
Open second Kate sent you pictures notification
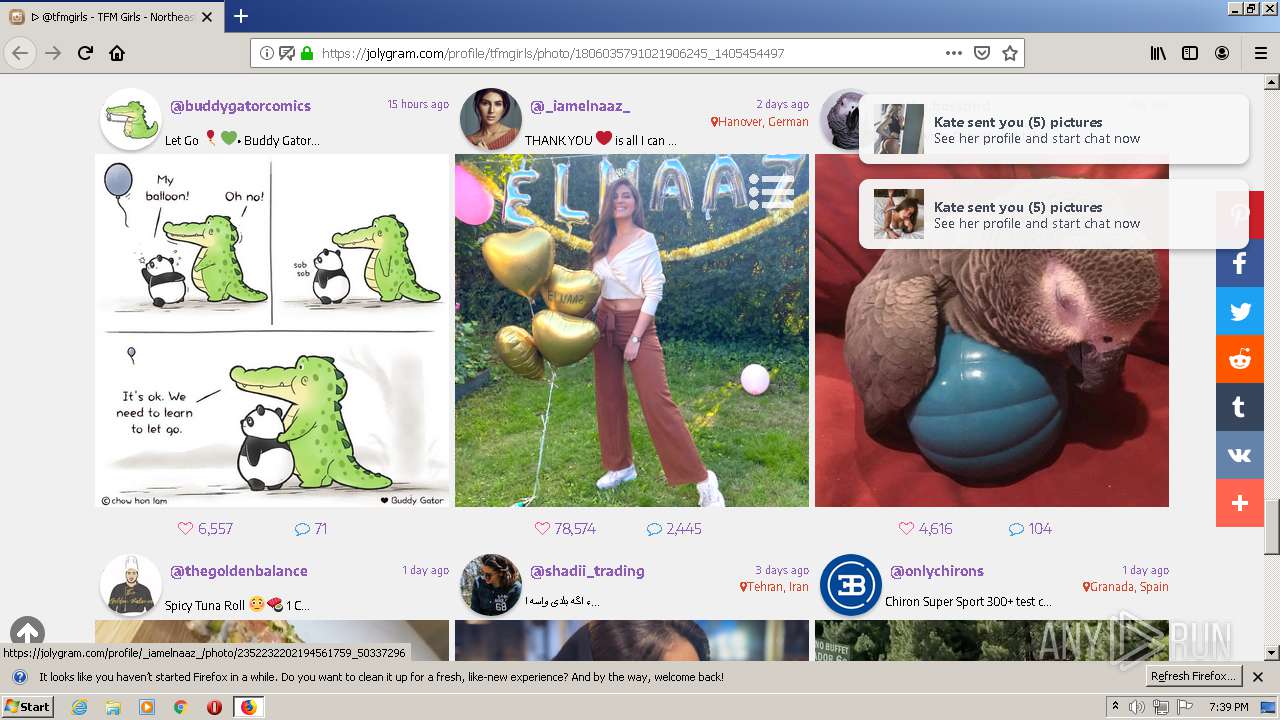1054,214
